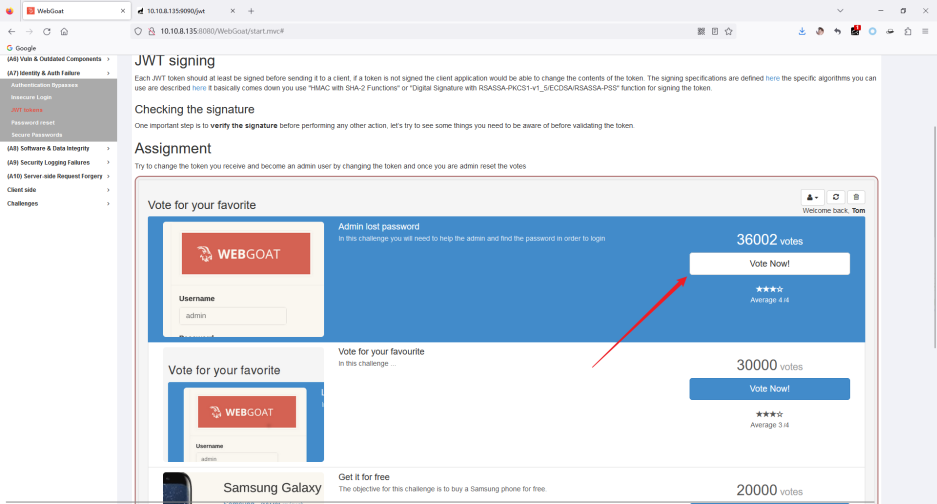Open a new browser tab with plus icon
Screen dimensions: 937x504
tap(251, 11)
